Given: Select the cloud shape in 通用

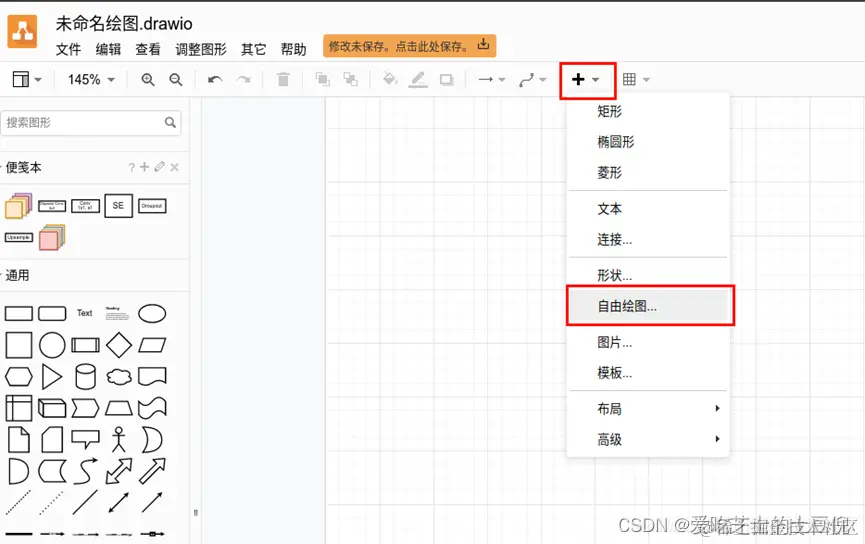Looking at the screenshot, I should coord(119,377).
